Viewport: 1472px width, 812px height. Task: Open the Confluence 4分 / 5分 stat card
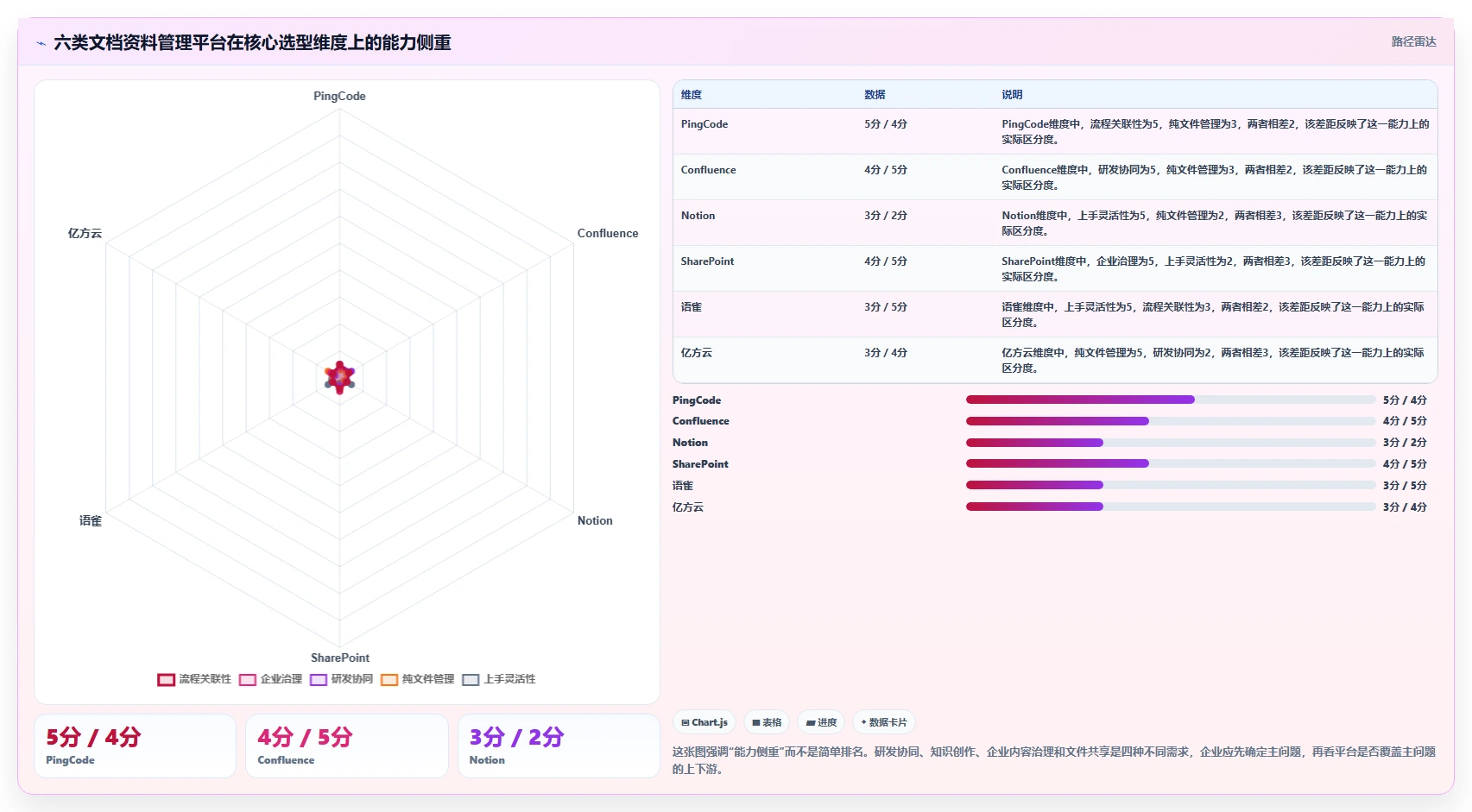pos(346,746)
